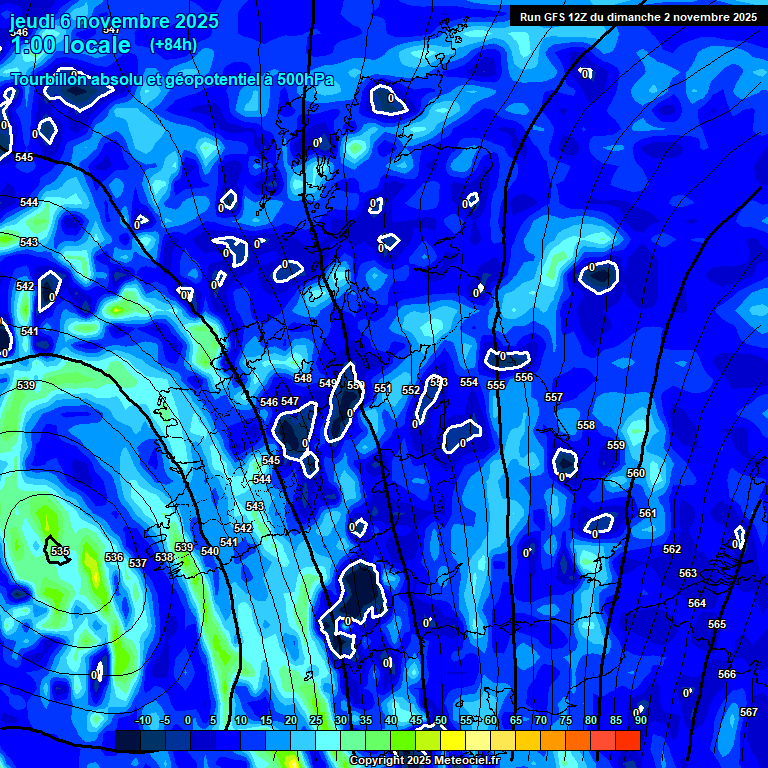Click the forecast date title 'jeudi 6 novembre 2025'
The width and height of the screenshot is (768, 768).
[x=114, y=20]
